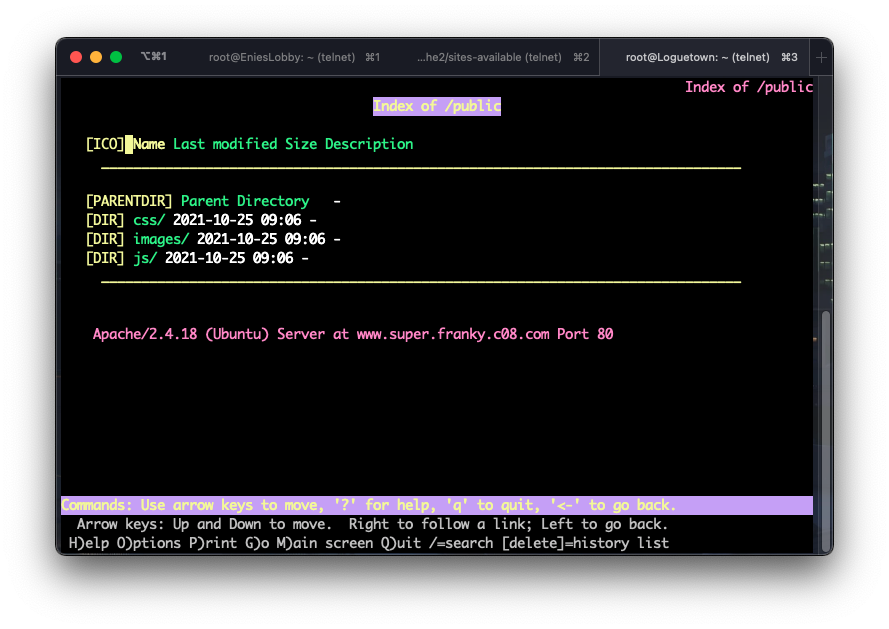Select the root@Loguetown telnet tab
The image size is (889, 629).
pos(705,57)
